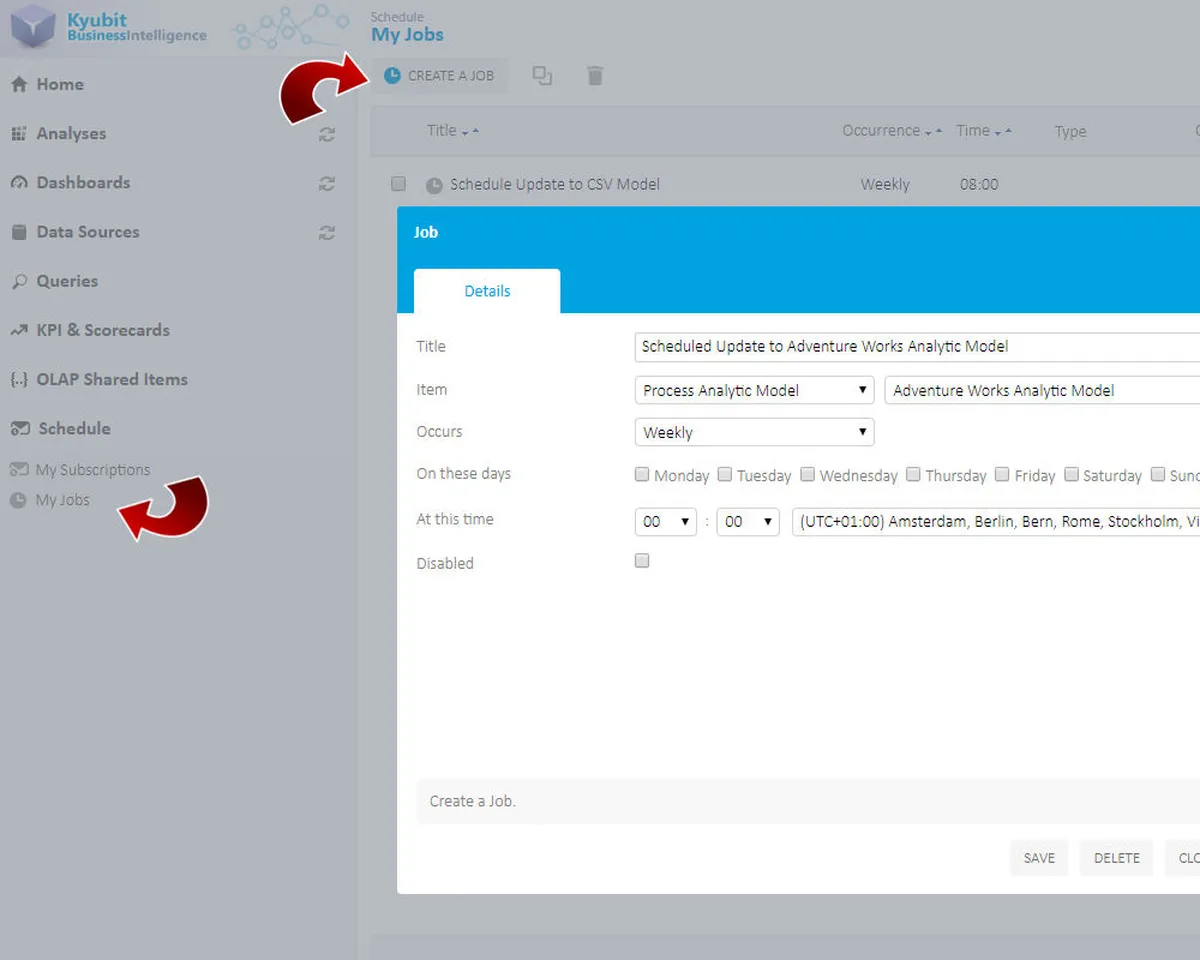This screenshot has height=960, width=1200.
Task: Check the Wednesday checkbox
Action: click(x=808, y=475)
